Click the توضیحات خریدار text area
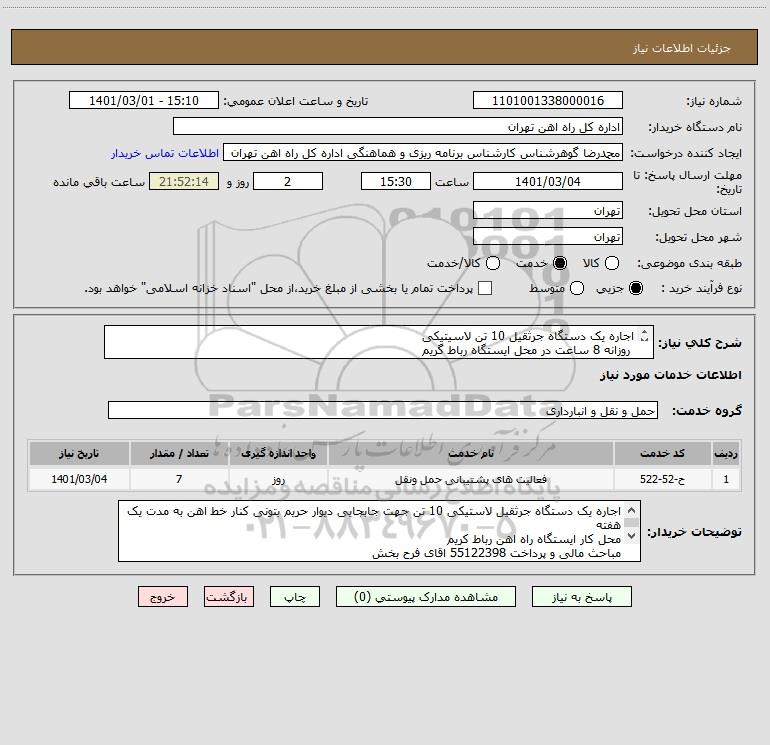Screen dimensions: 770x745 tap(380, 531)
